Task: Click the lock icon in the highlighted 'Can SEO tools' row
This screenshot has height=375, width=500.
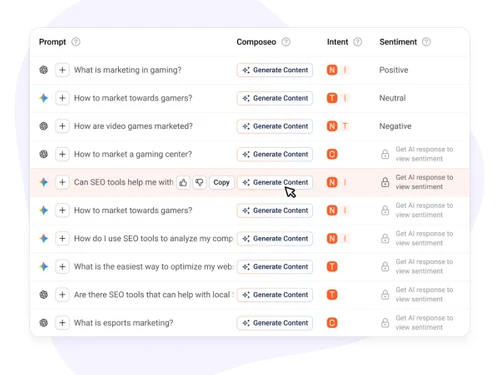Action: point(385,182)
